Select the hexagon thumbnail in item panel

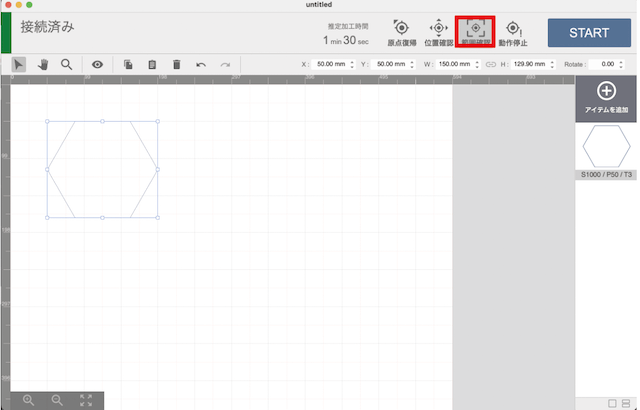[x=606, y=148]
